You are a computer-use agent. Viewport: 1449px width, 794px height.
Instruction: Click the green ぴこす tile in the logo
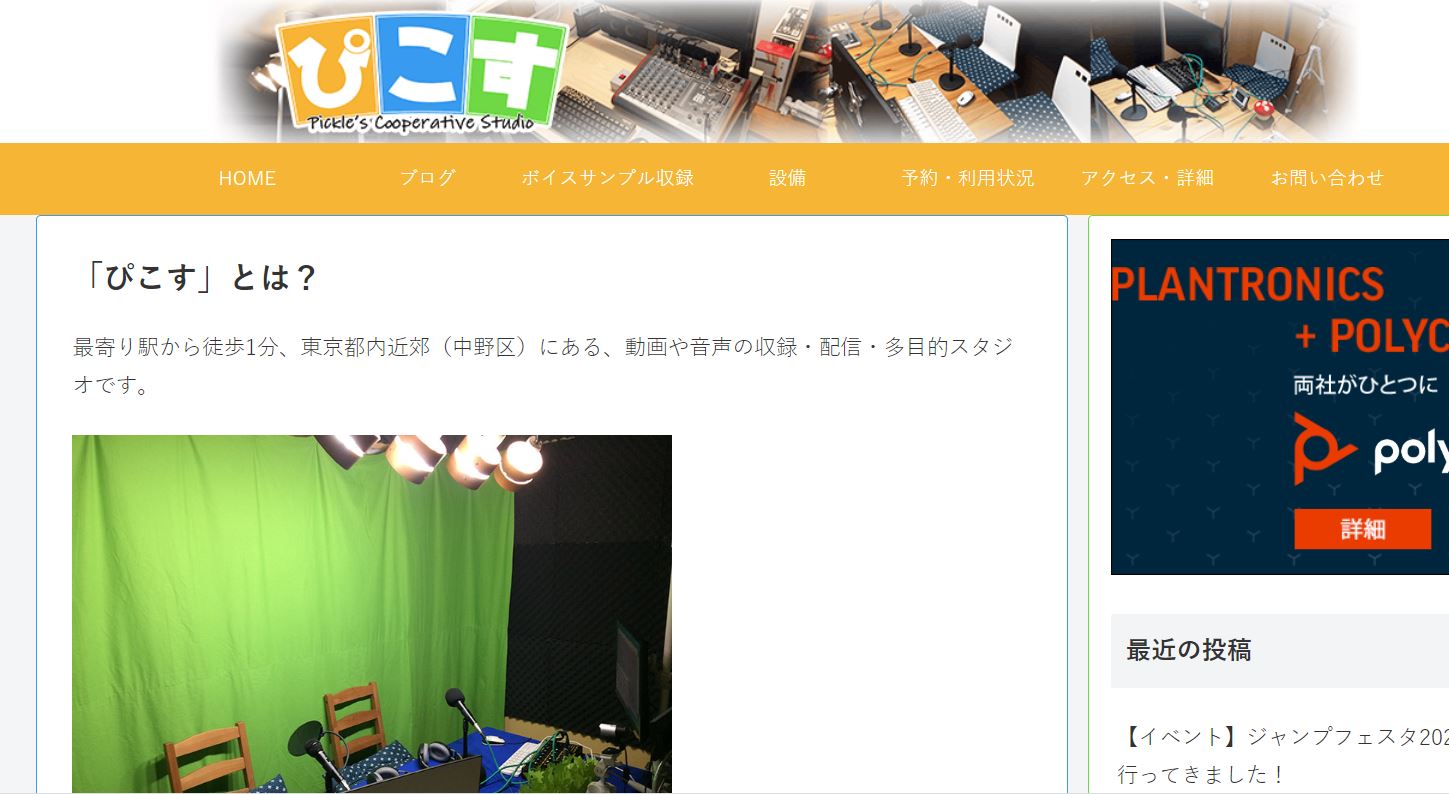520,65
